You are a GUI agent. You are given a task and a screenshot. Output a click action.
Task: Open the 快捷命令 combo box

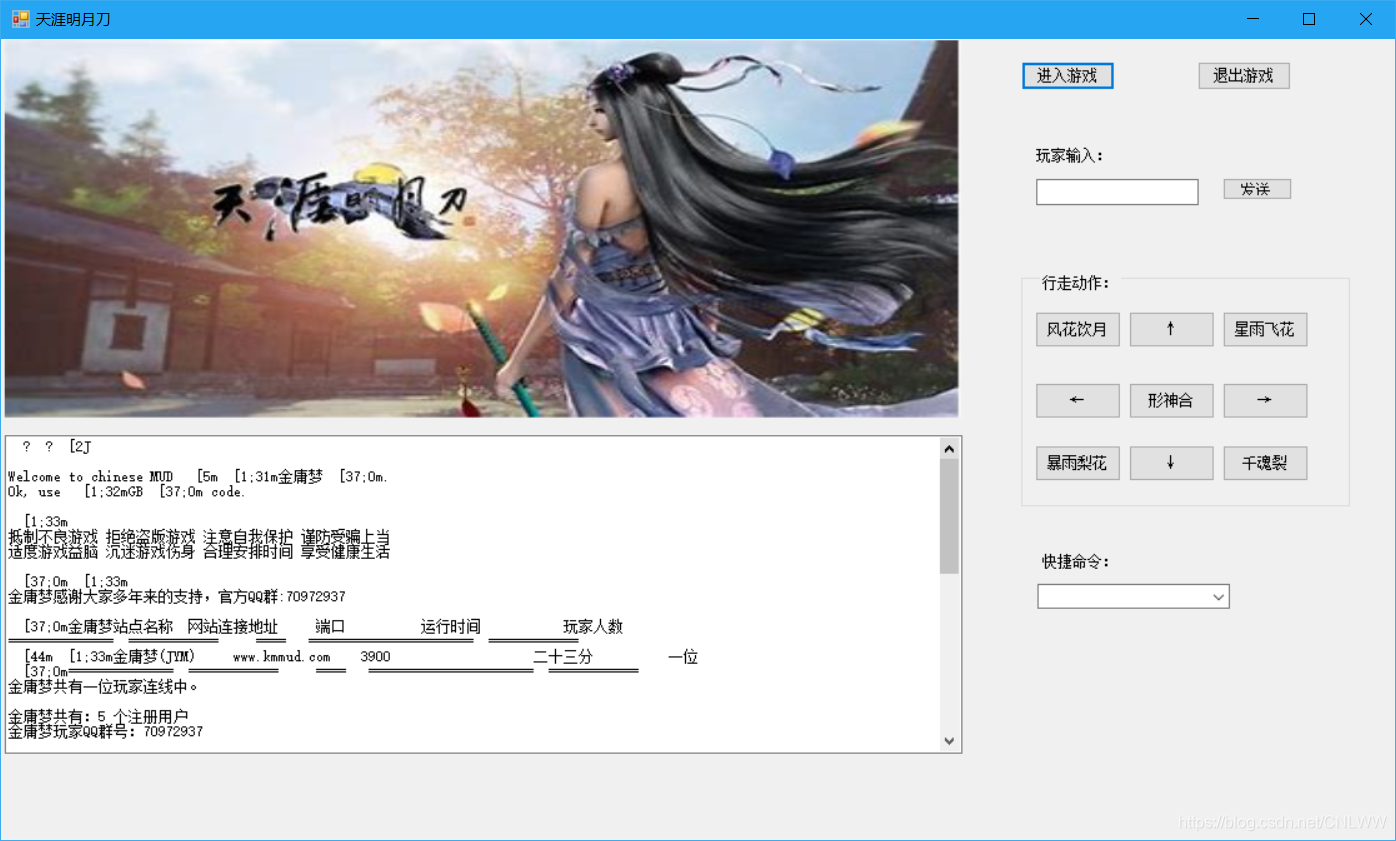pyautogui.click(x=1133, y=597)
